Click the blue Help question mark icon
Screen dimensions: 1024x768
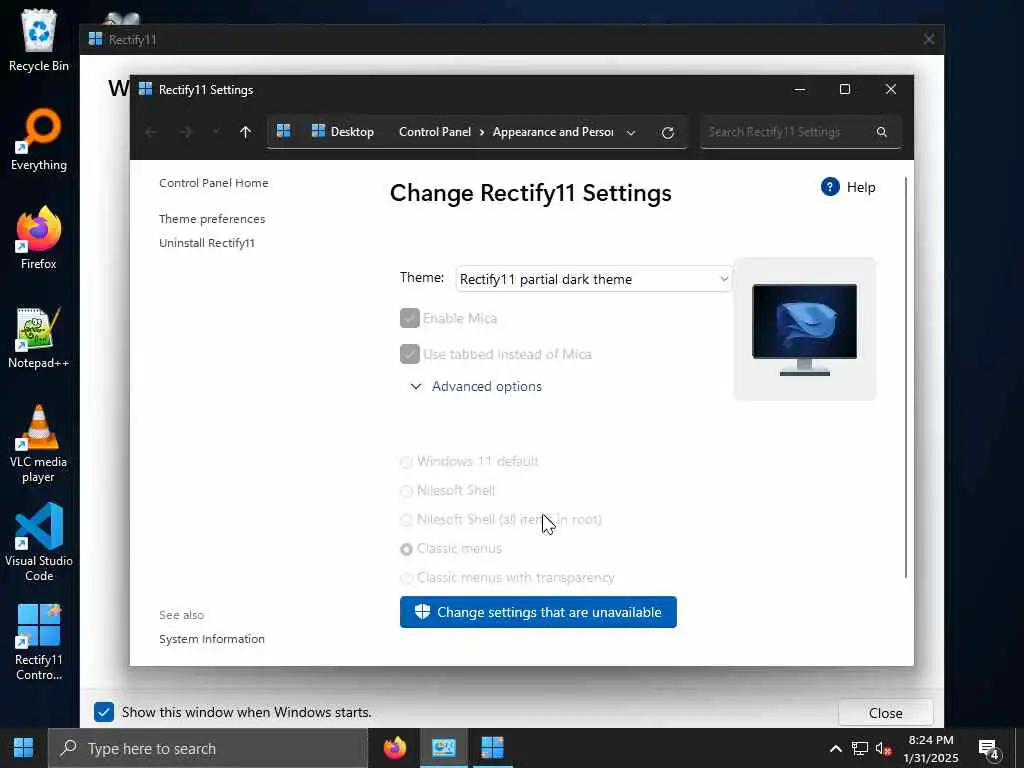[830, 187]
